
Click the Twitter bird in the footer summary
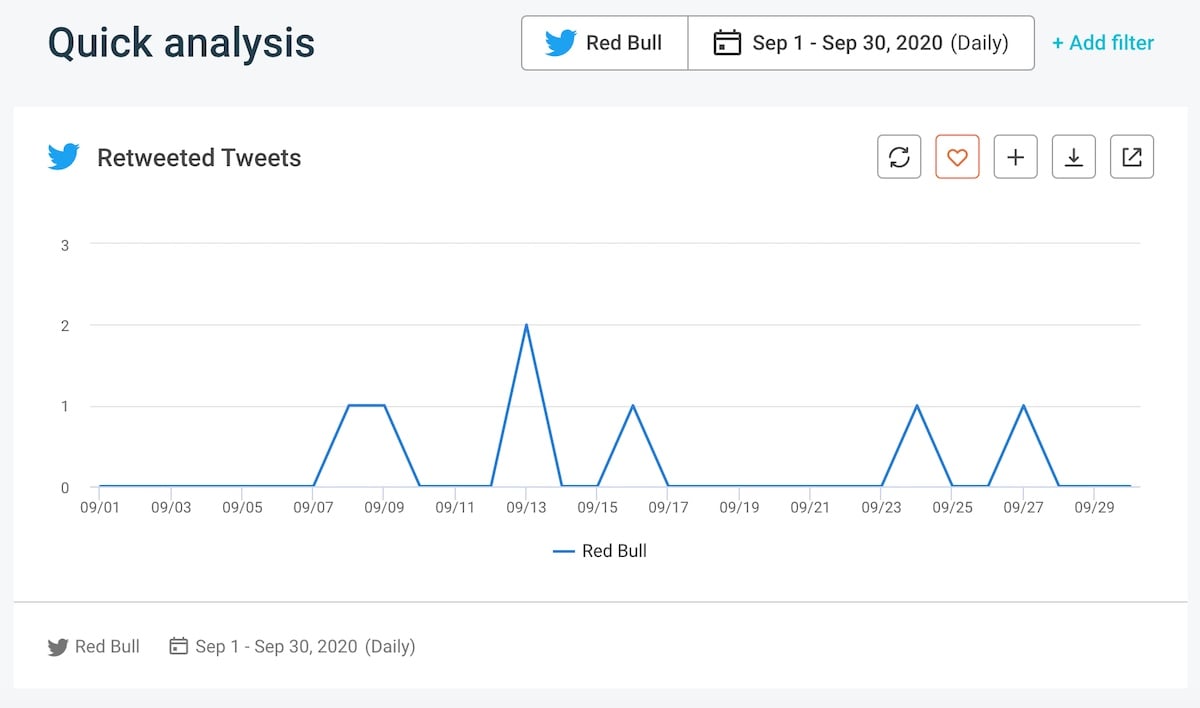[x=58, y=646]
